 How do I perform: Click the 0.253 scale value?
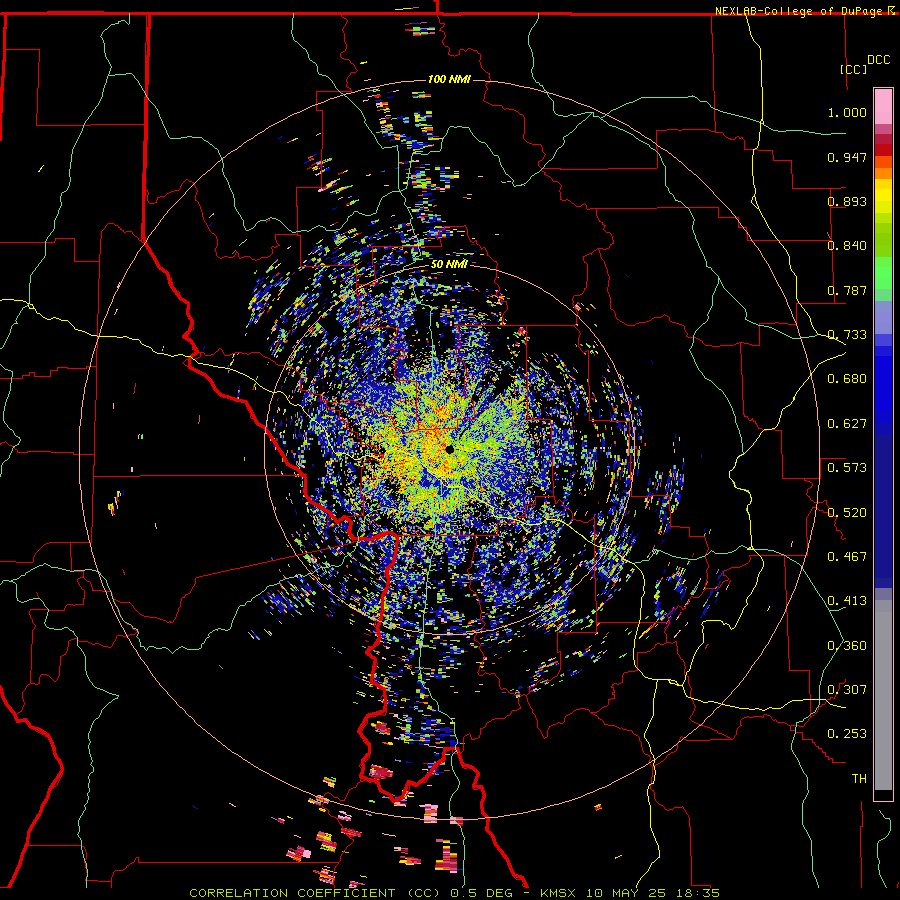[x=847, y=734]
